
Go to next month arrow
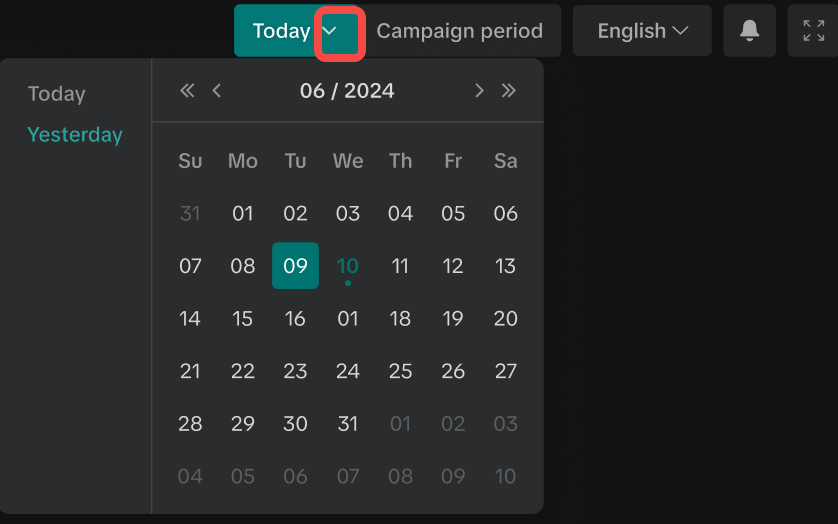479,91
